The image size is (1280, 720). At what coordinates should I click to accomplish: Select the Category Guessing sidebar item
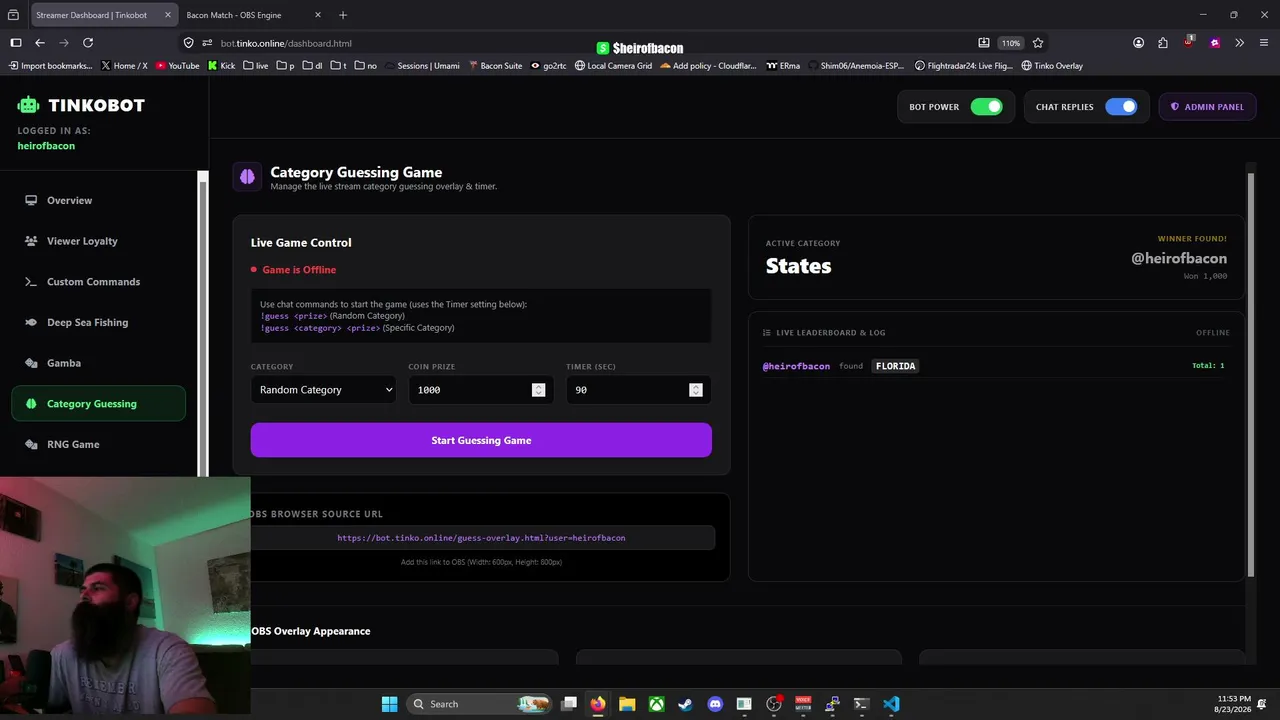click(x=98, y=404)
